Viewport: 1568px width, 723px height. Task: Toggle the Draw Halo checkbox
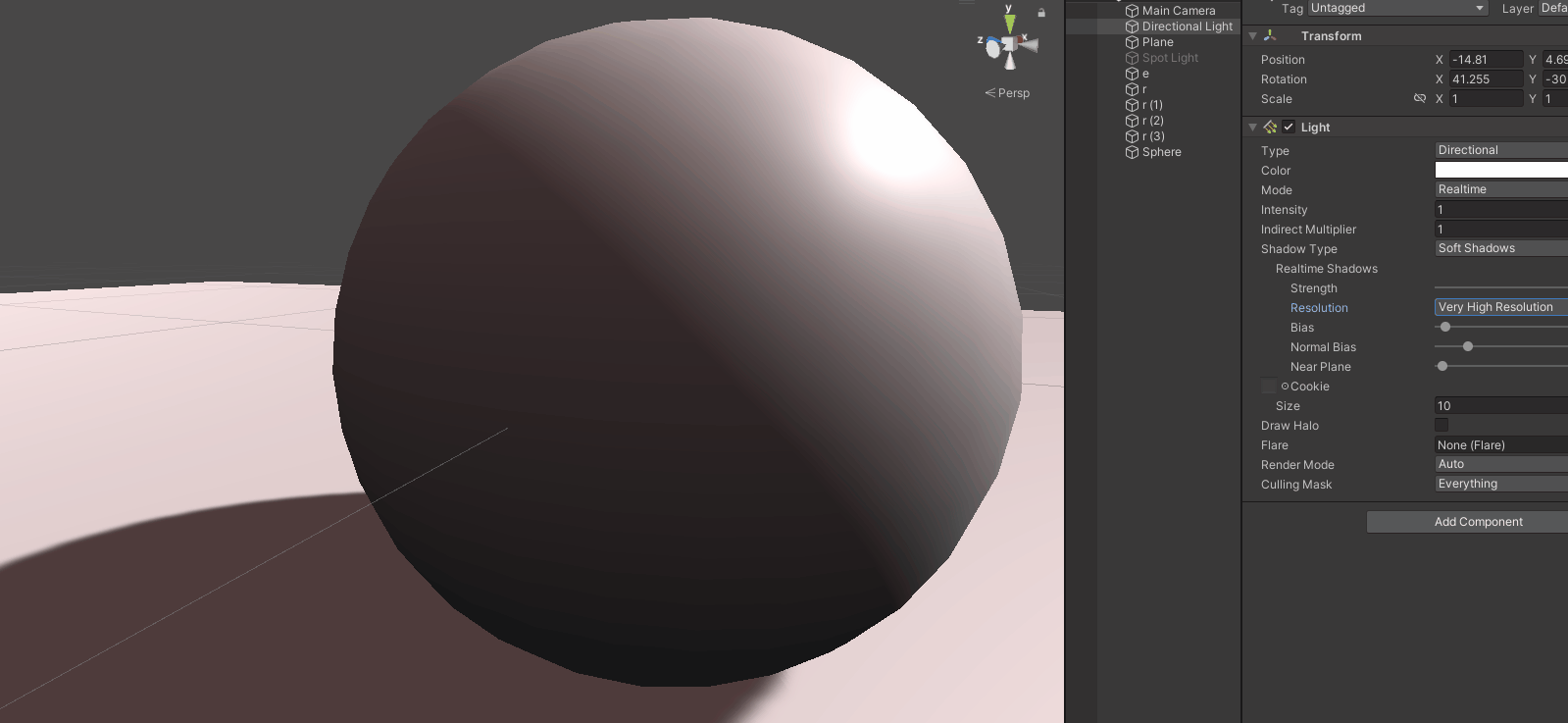point(1442,425)
